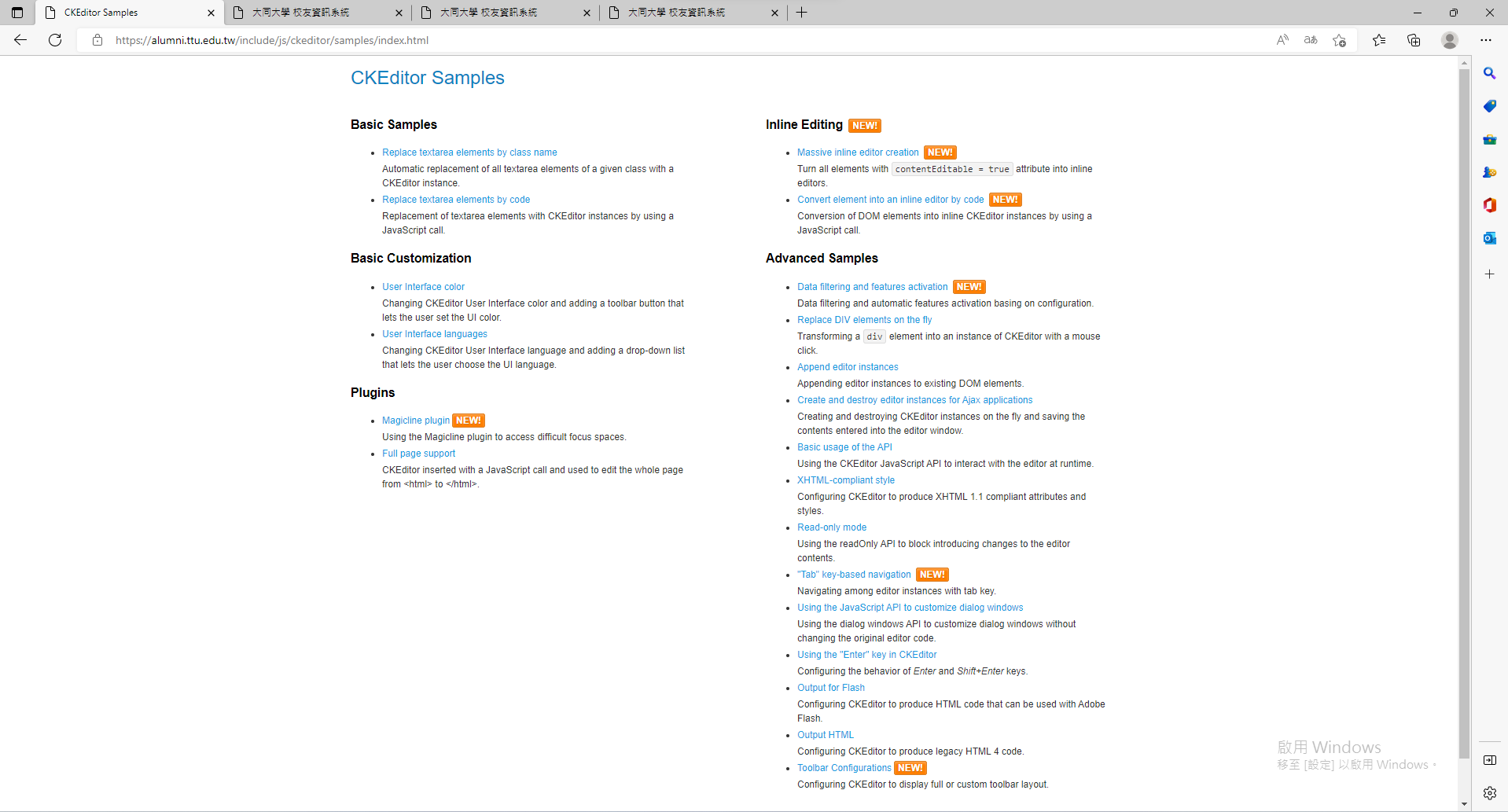The width and height of the screenshot is (1508, 812).
Task: Open the 'User Interface color' sample
Action: click(423, 287)
